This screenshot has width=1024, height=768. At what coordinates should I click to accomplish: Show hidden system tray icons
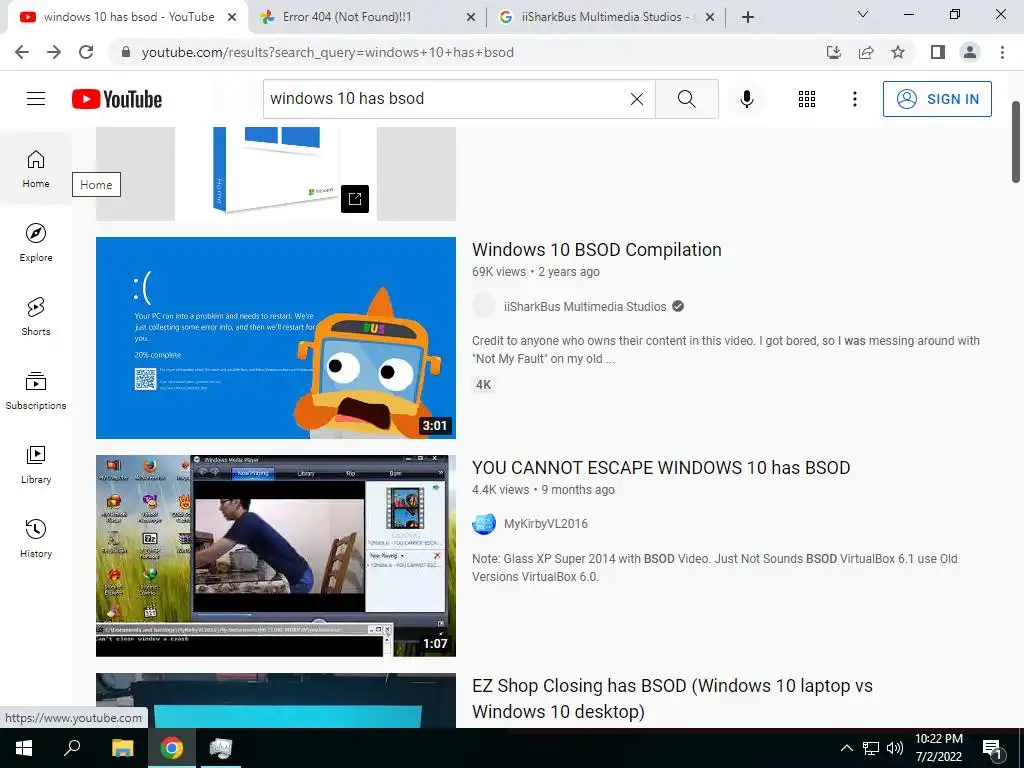pos(846,748)
